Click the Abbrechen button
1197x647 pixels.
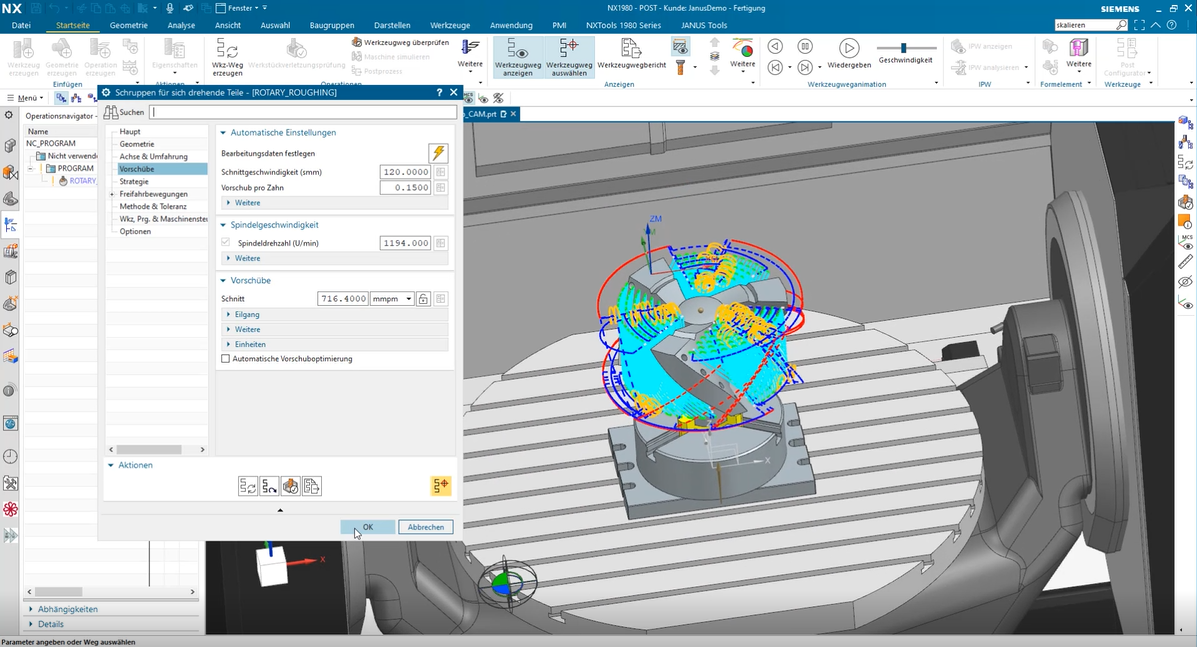click(426, 527)
